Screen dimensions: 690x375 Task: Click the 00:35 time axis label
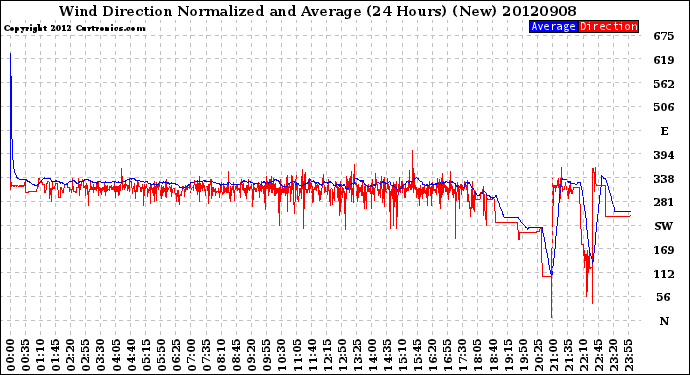[26, 355]
